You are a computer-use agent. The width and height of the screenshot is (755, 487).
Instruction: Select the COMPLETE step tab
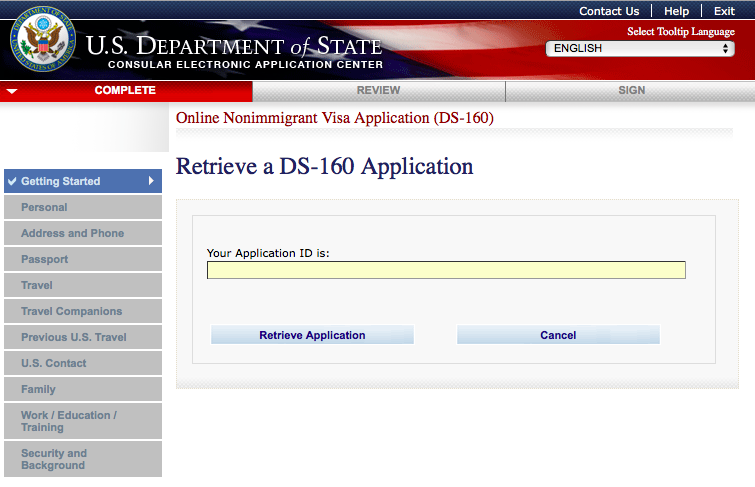(125, 91)
